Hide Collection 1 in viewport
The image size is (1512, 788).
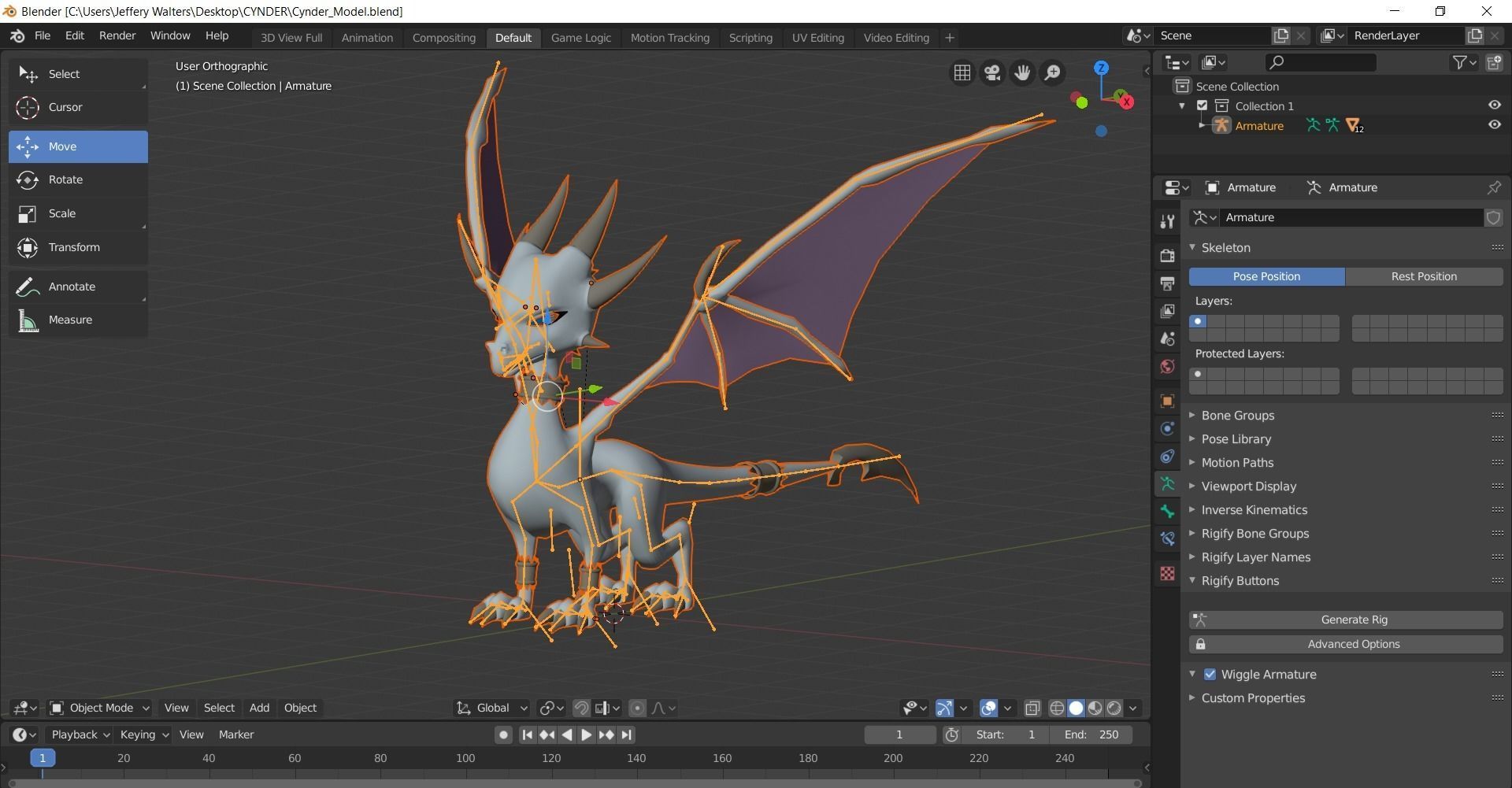tap(1494, 105)
